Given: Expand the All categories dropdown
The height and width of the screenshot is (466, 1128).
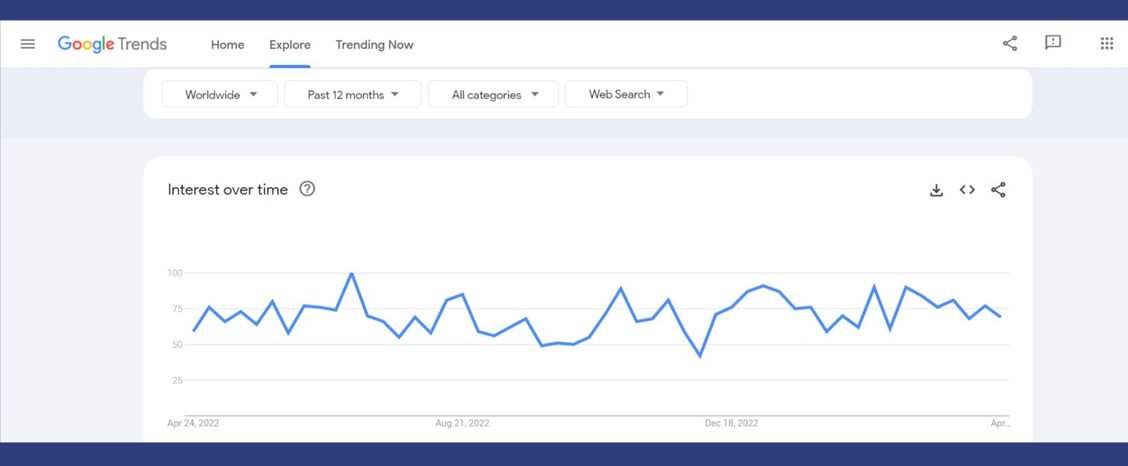Looking at the screenshot, I should tap(494, 95).
